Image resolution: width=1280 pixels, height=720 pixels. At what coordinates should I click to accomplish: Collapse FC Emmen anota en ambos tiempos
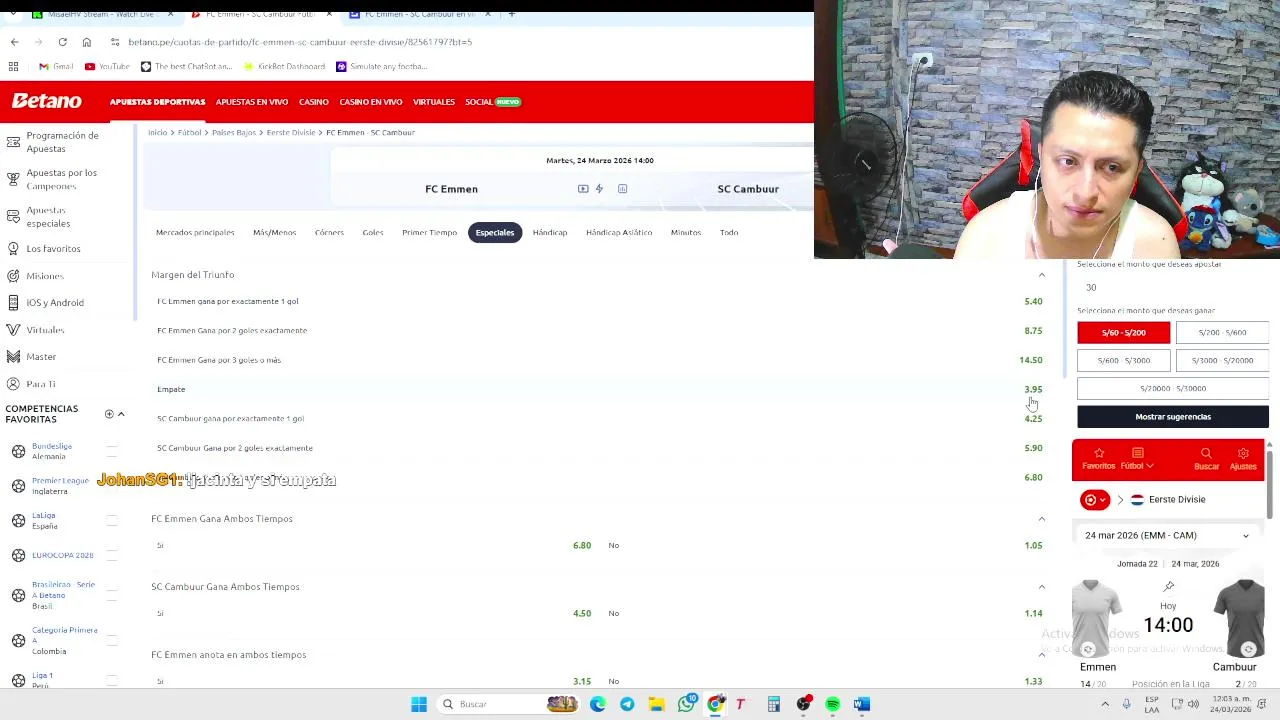tap(1041, 655)
